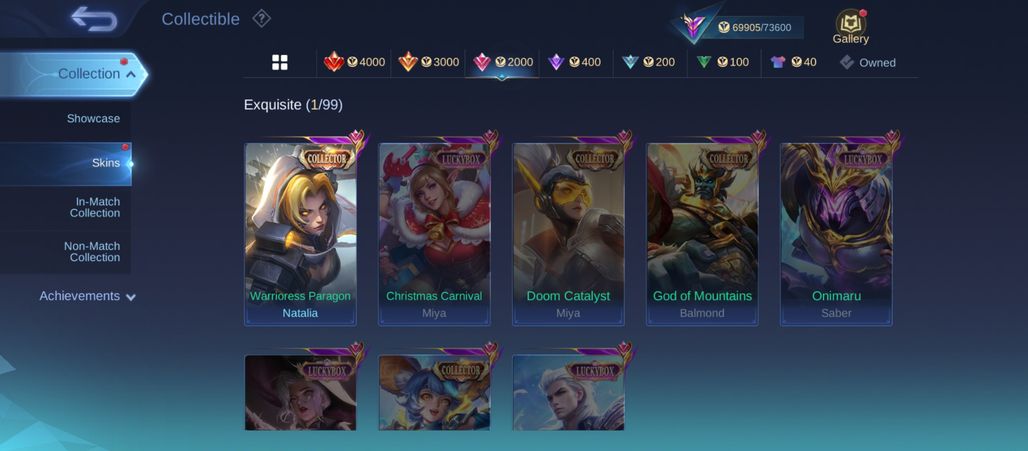The width and height of the screenshot is (1028, 451).
Task: Select the 200-point blue gem tier
Action: 648,62
